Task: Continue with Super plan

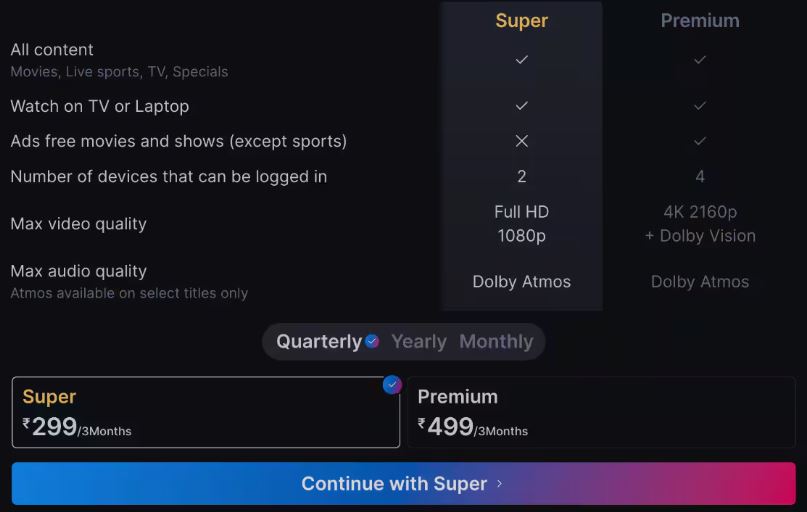Action: point(404,483)
